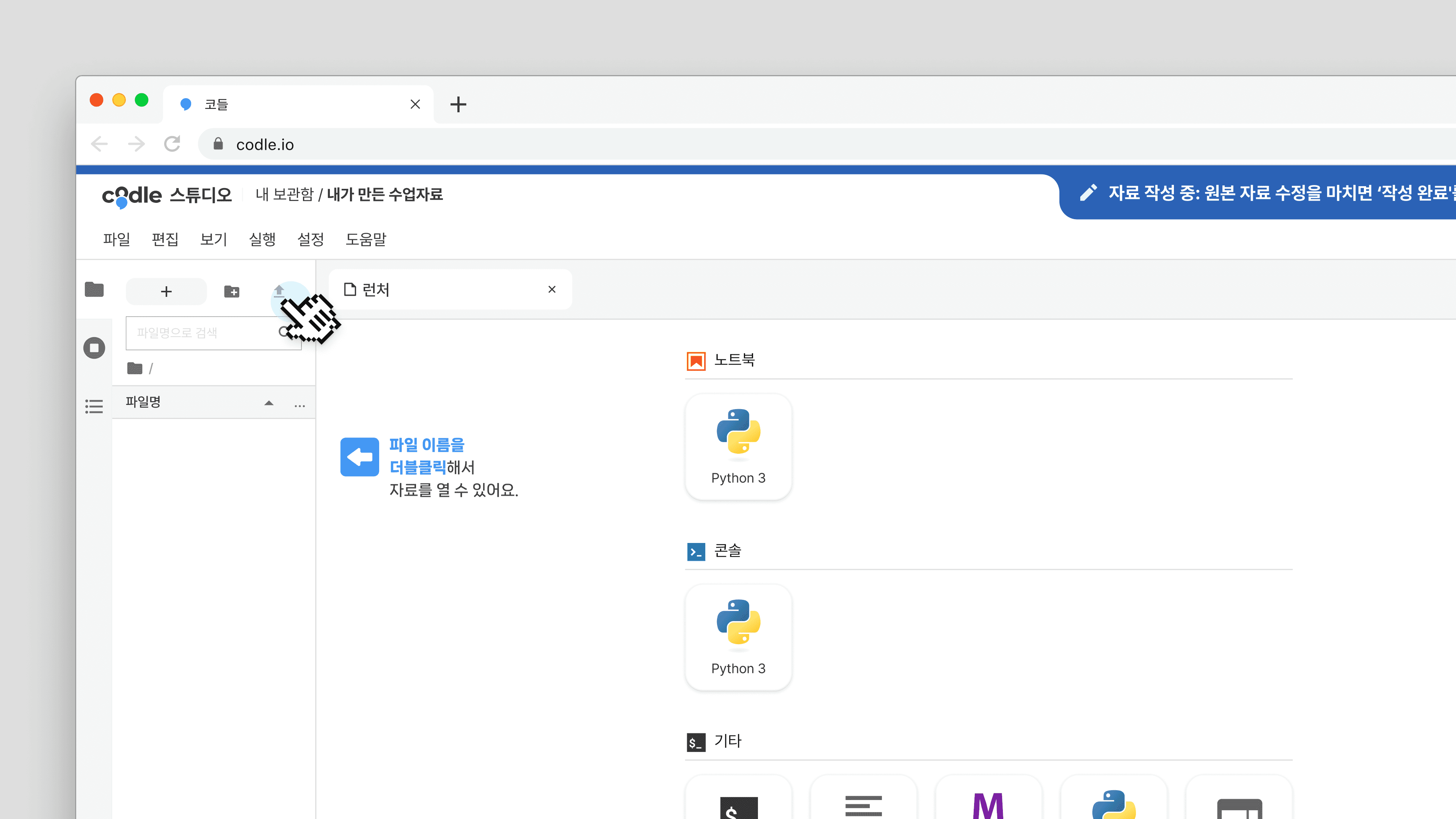Click the blue left-arrow hint icon
This screenshot has width=1456, height=819.
359,457
